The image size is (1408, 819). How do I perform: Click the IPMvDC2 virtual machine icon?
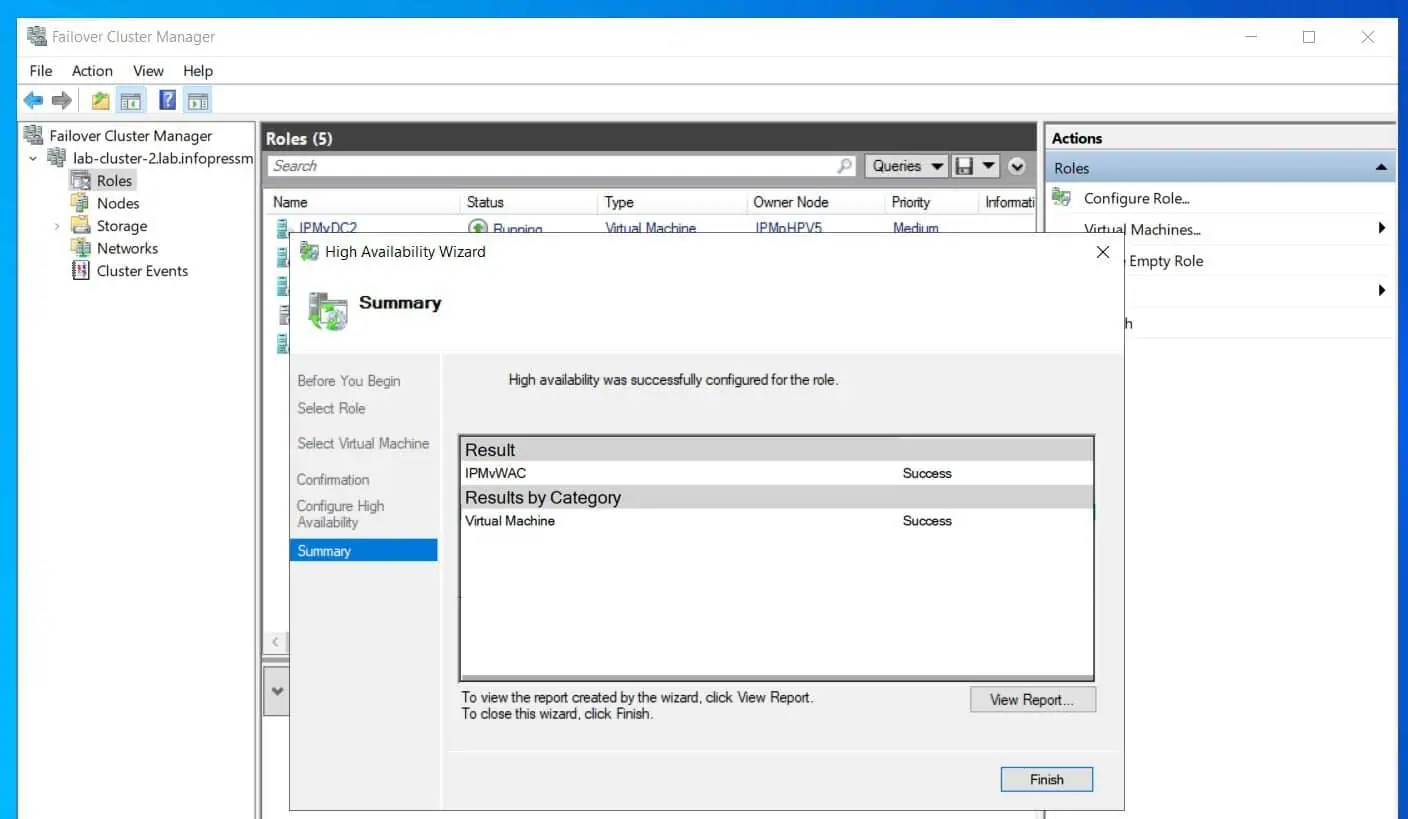[x=282, y=227]
